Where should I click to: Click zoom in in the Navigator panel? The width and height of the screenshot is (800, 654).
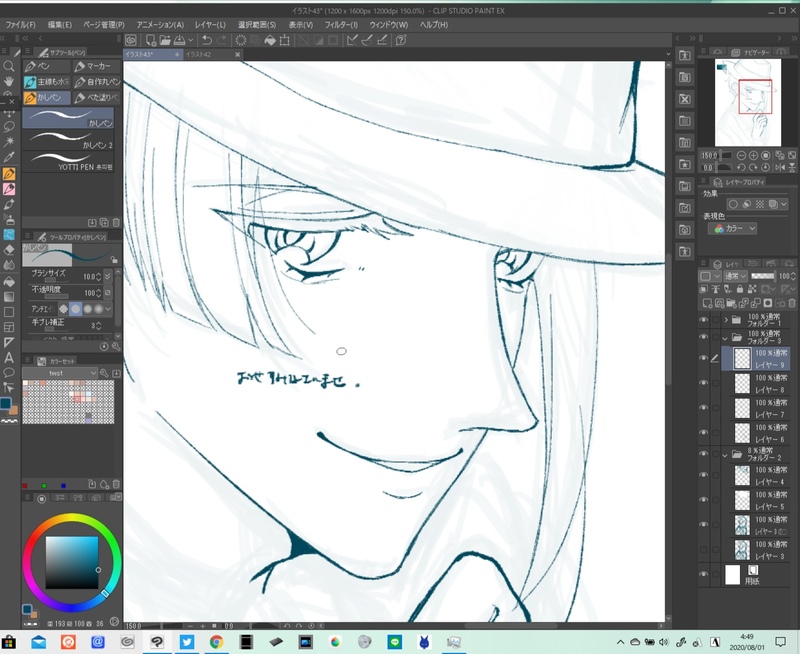pos(753,155)
